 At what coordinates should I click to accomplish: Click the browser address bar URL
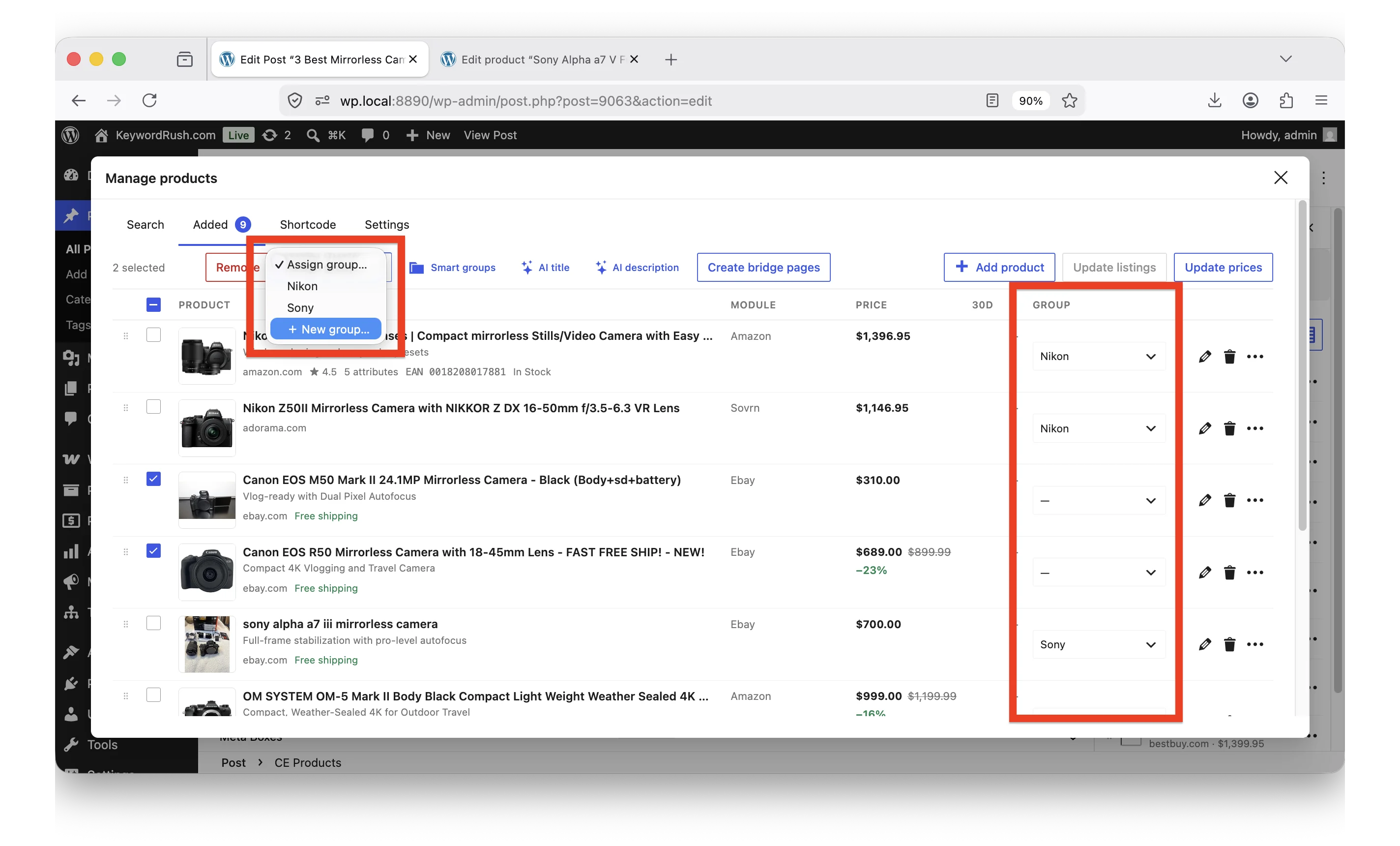(x=525, y=101)
